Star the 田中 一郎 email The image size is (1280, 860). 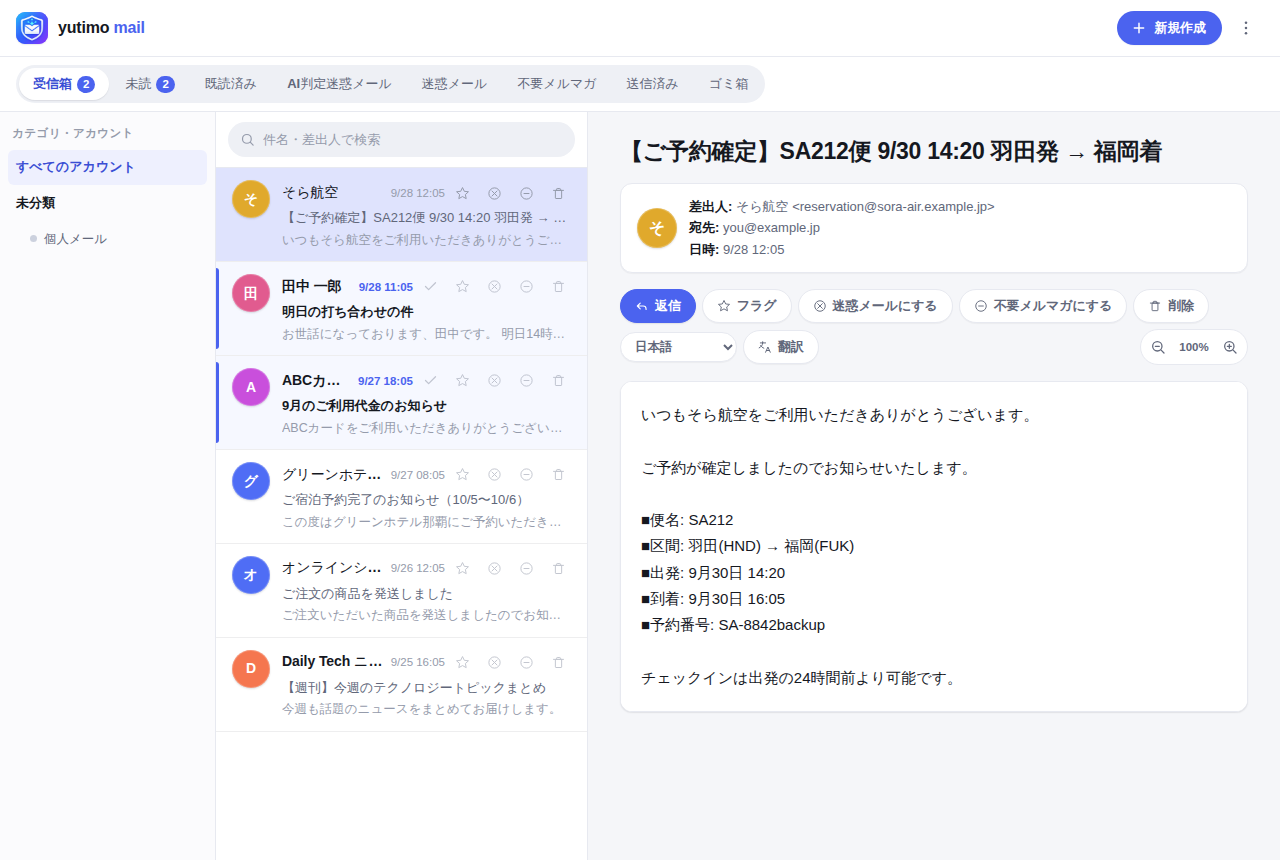462,287
